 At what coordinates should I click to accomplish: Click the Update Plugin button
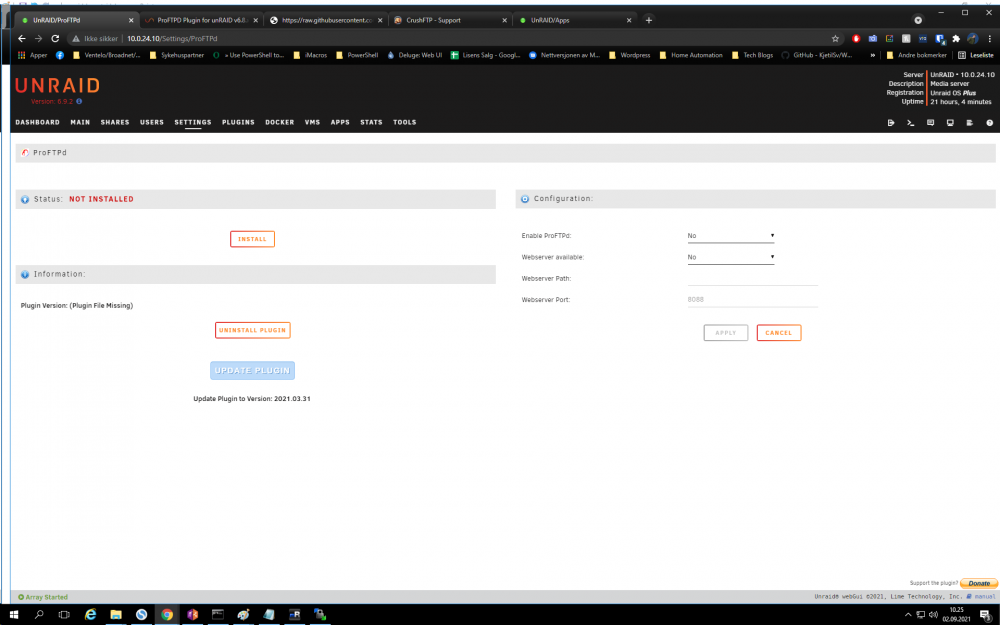pyautogui.click(x=253, y=371)
